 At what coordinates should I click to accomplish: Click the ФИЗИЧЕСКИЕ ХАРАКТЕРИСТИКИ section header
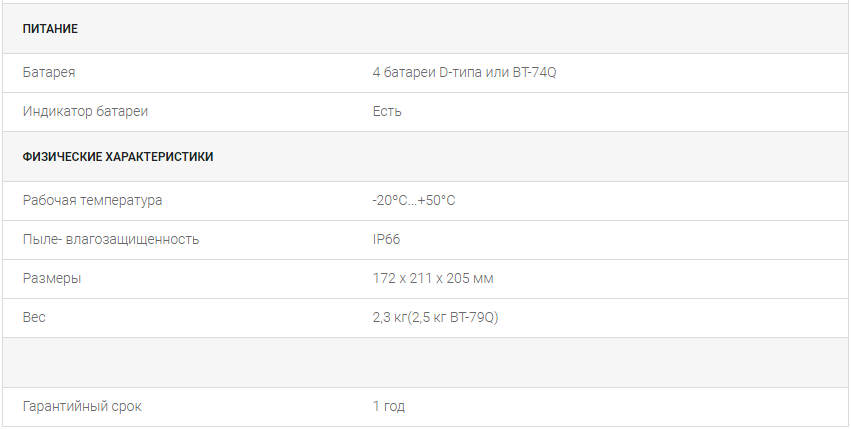pos(118,157)
